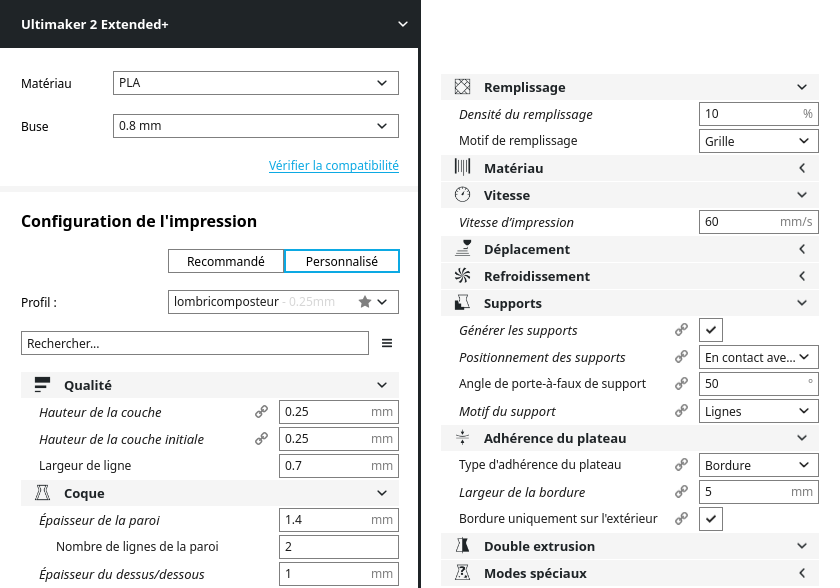
Task: Click link icon next to Hauteur de la couche
Action: point(261,411)
